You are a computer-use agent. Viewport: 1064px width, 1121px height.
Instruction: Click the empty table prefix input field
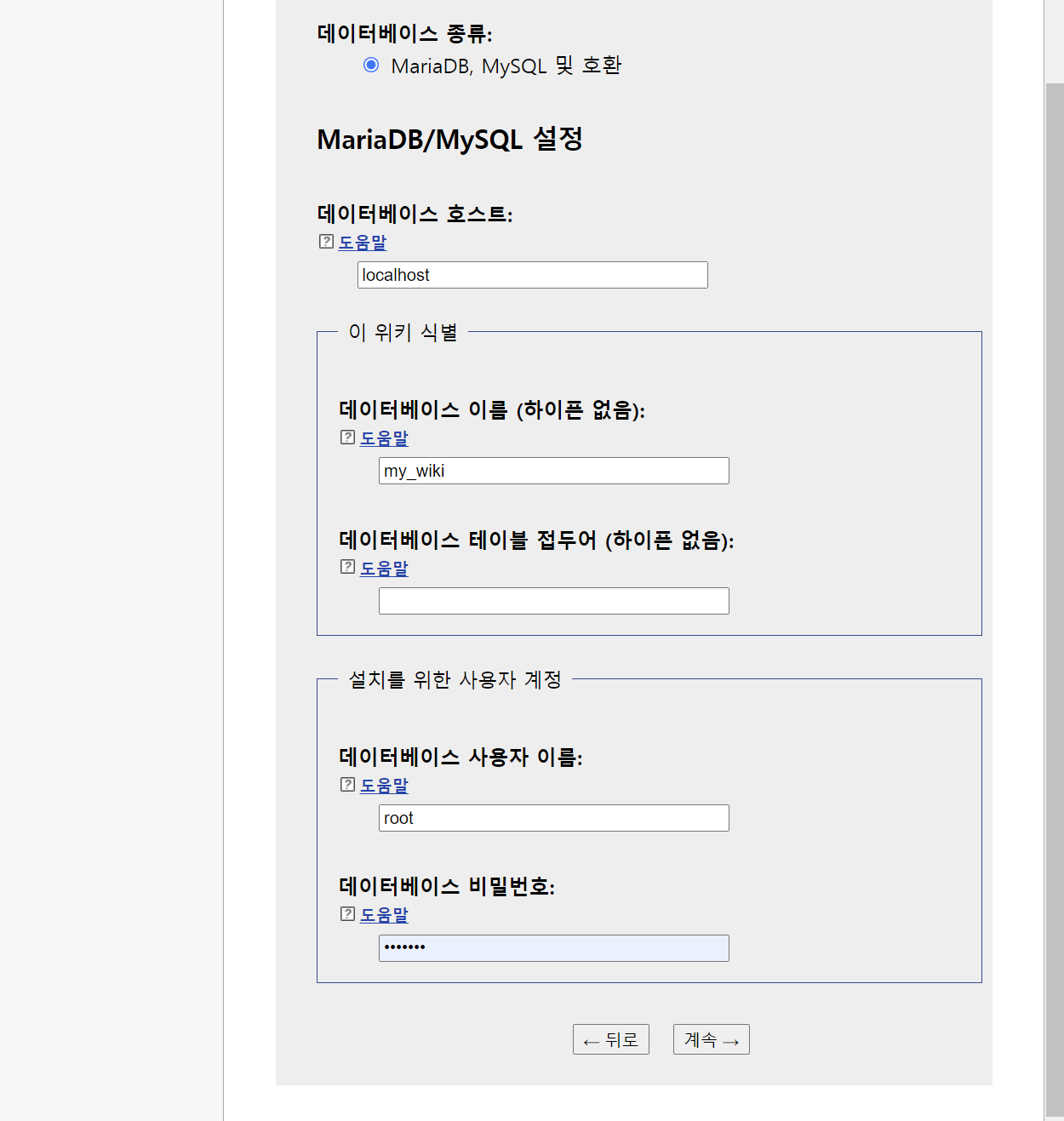[x=553, y=600]
